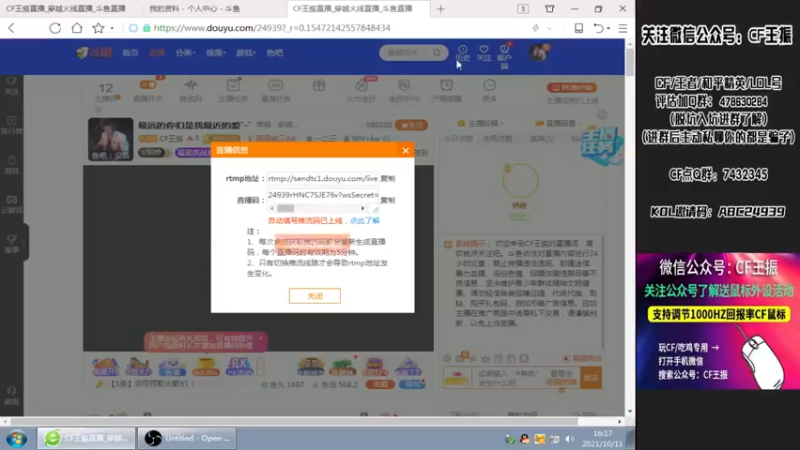The height and width of the screenshot is (450, 800).
Task: Click the rtmp地址 text field
Action: tap(322, 179)
